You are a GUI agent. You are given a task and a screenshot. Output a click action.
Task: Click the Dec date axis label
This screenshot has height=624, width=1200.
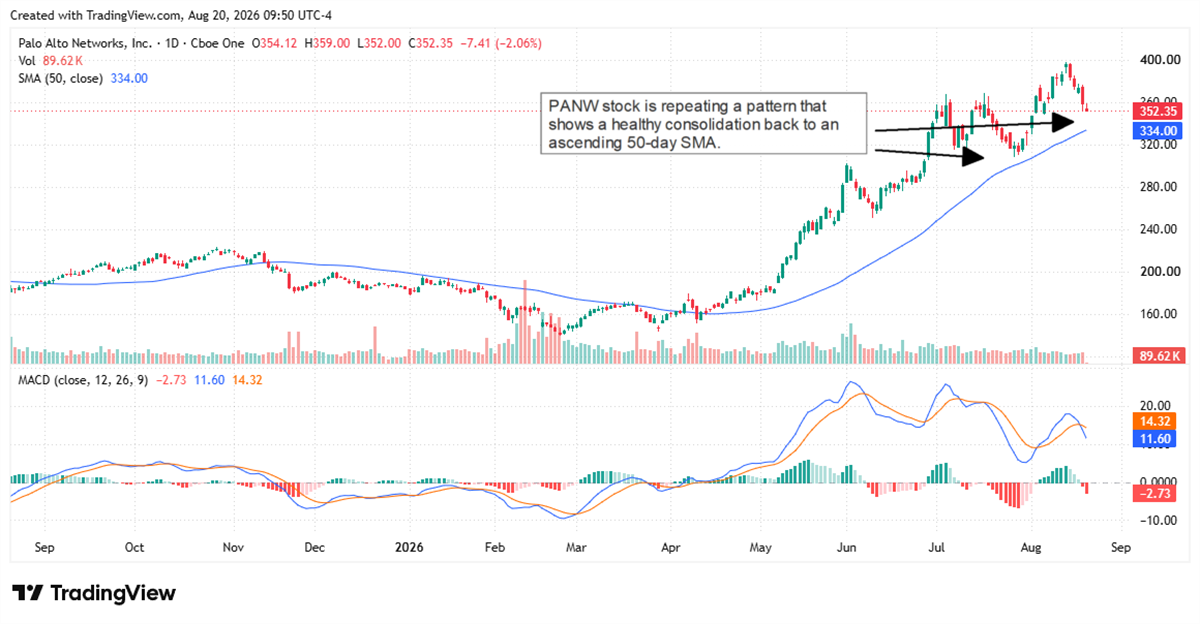(314, 548)
